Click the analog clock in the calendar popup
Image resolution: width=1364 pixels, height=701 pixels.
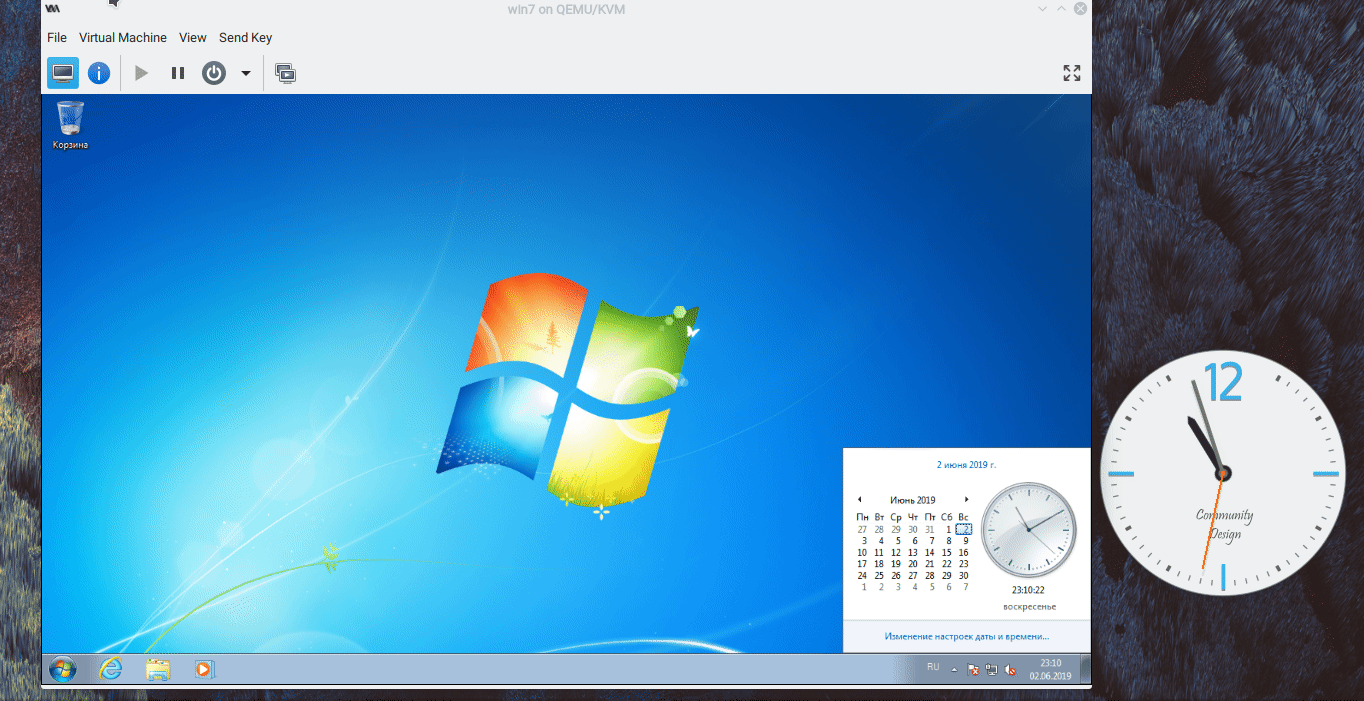click(1028, 530)
